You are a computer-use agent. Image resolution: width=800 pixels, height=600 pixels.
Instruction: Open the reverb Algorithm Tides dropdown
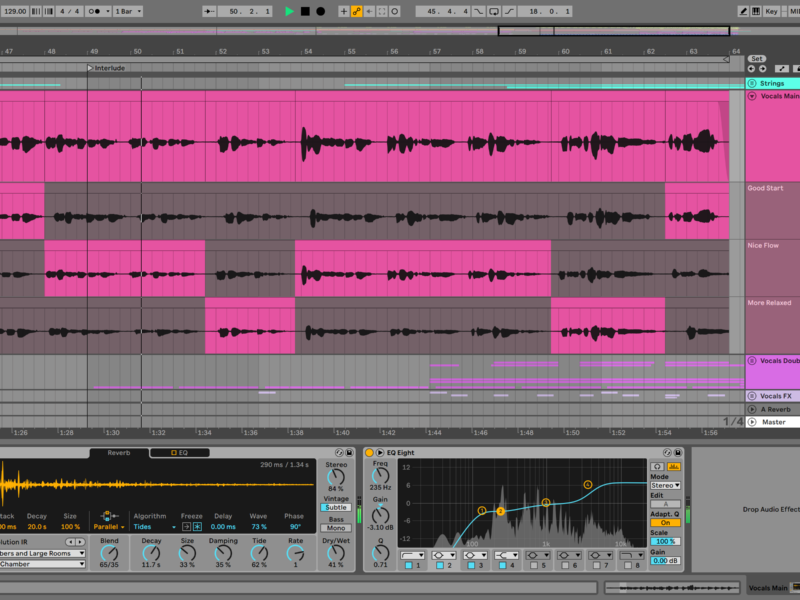tap(154, 526)
